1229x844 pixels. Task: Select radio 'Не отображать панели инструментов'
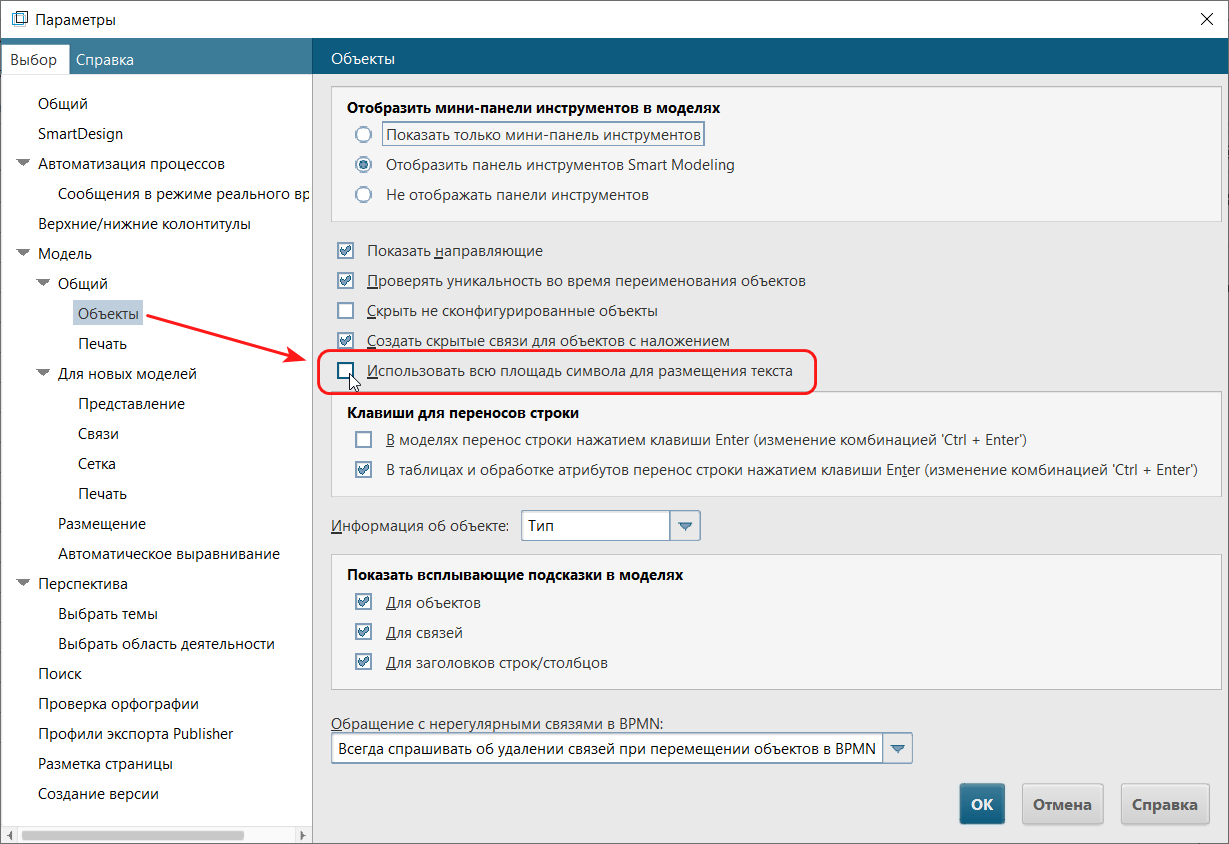pos(364,194)
